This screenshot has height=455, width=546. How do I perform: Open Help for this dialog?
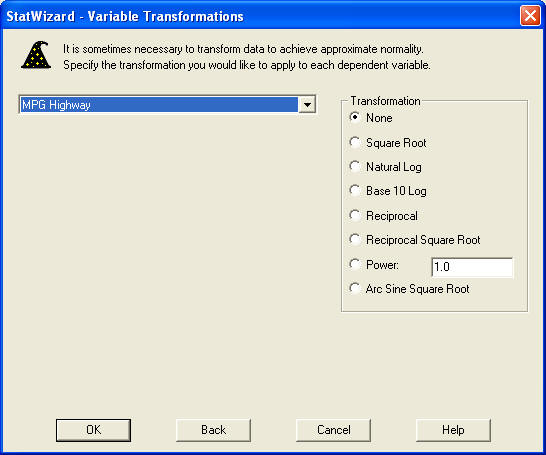click(453, 430)
